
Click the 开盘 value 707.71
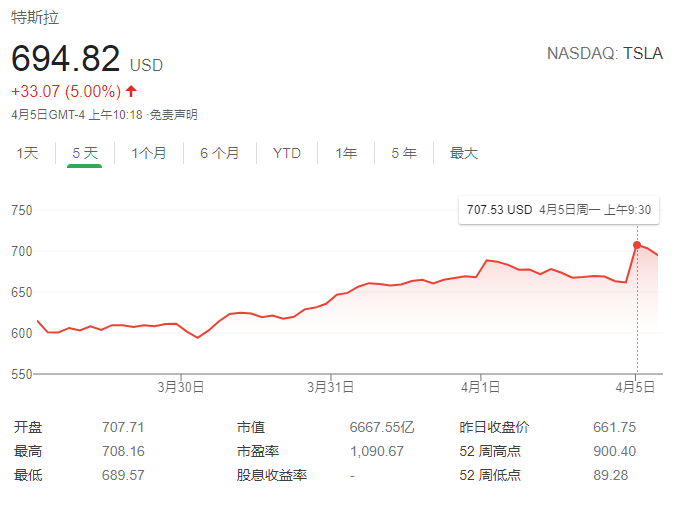pos(123,427)
